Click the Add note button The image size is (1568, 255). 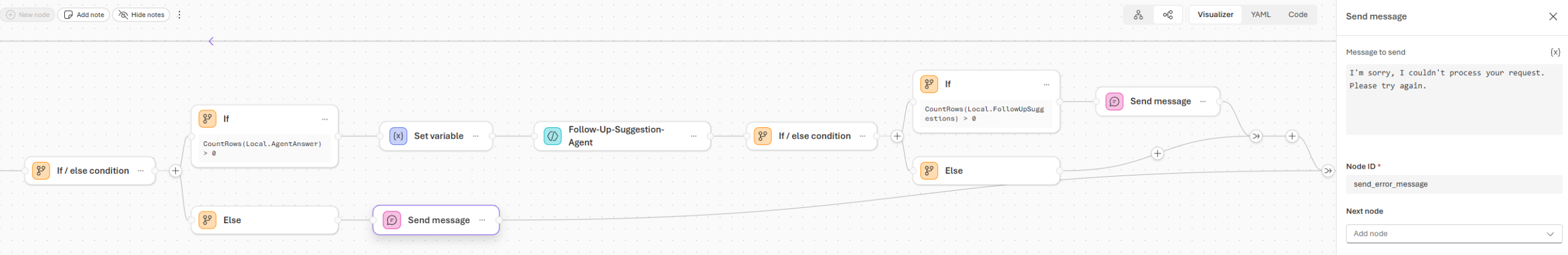tap(84, 15)
